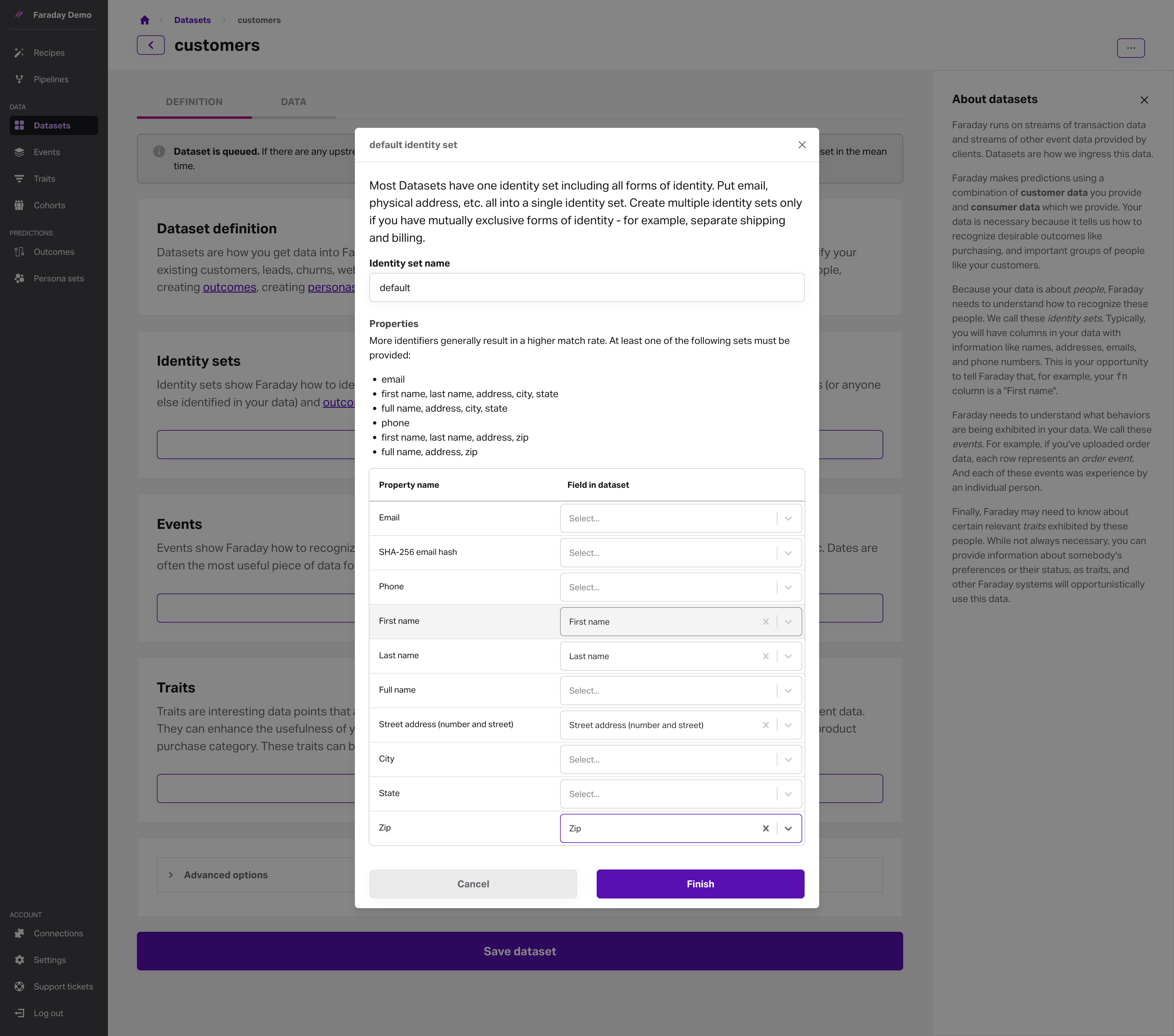Click the SHA-256 email hash row label

point(417,552)
